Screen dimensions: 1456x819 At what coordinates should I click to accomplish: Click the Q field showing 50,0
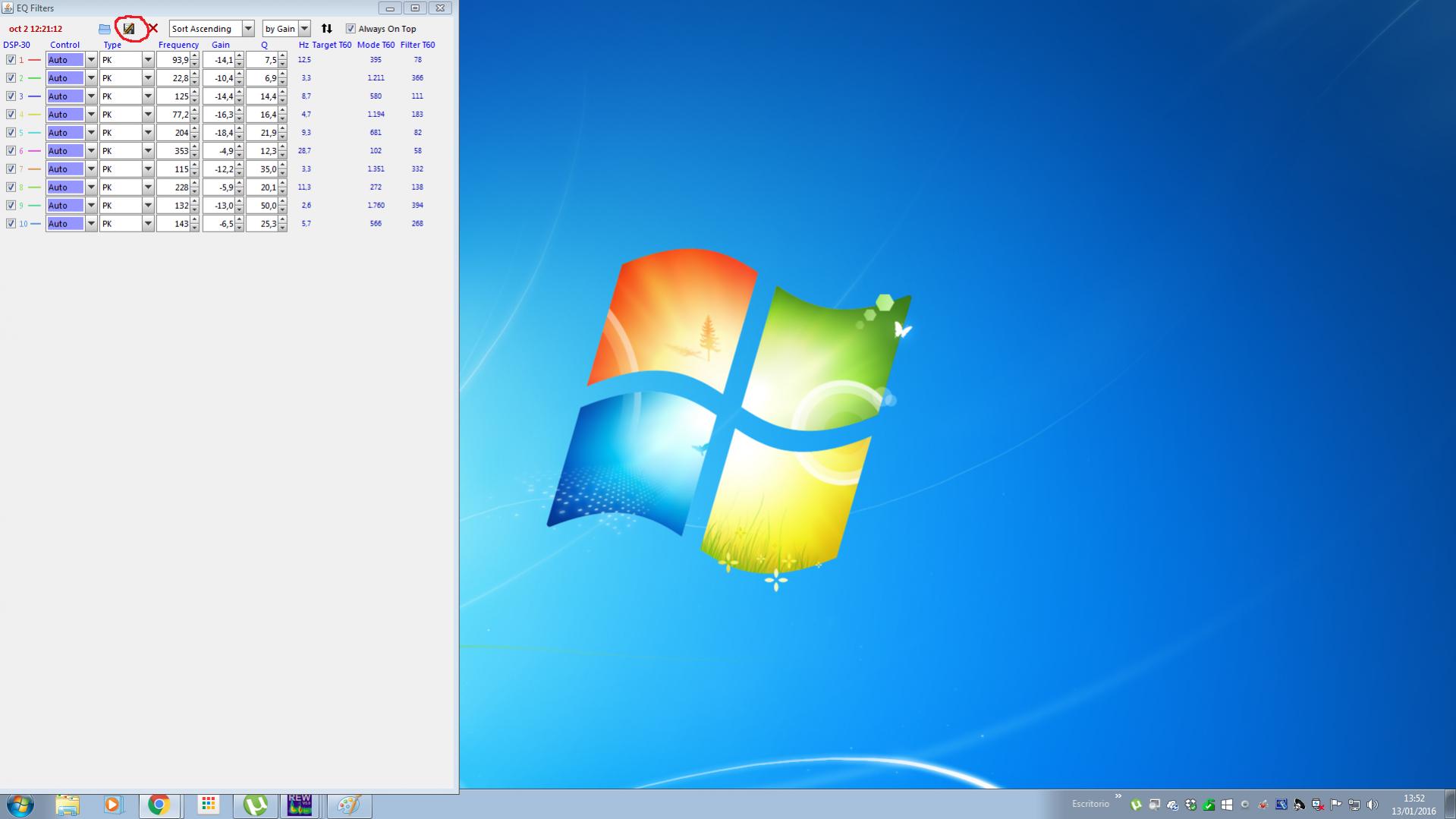(x=262, y=206)
